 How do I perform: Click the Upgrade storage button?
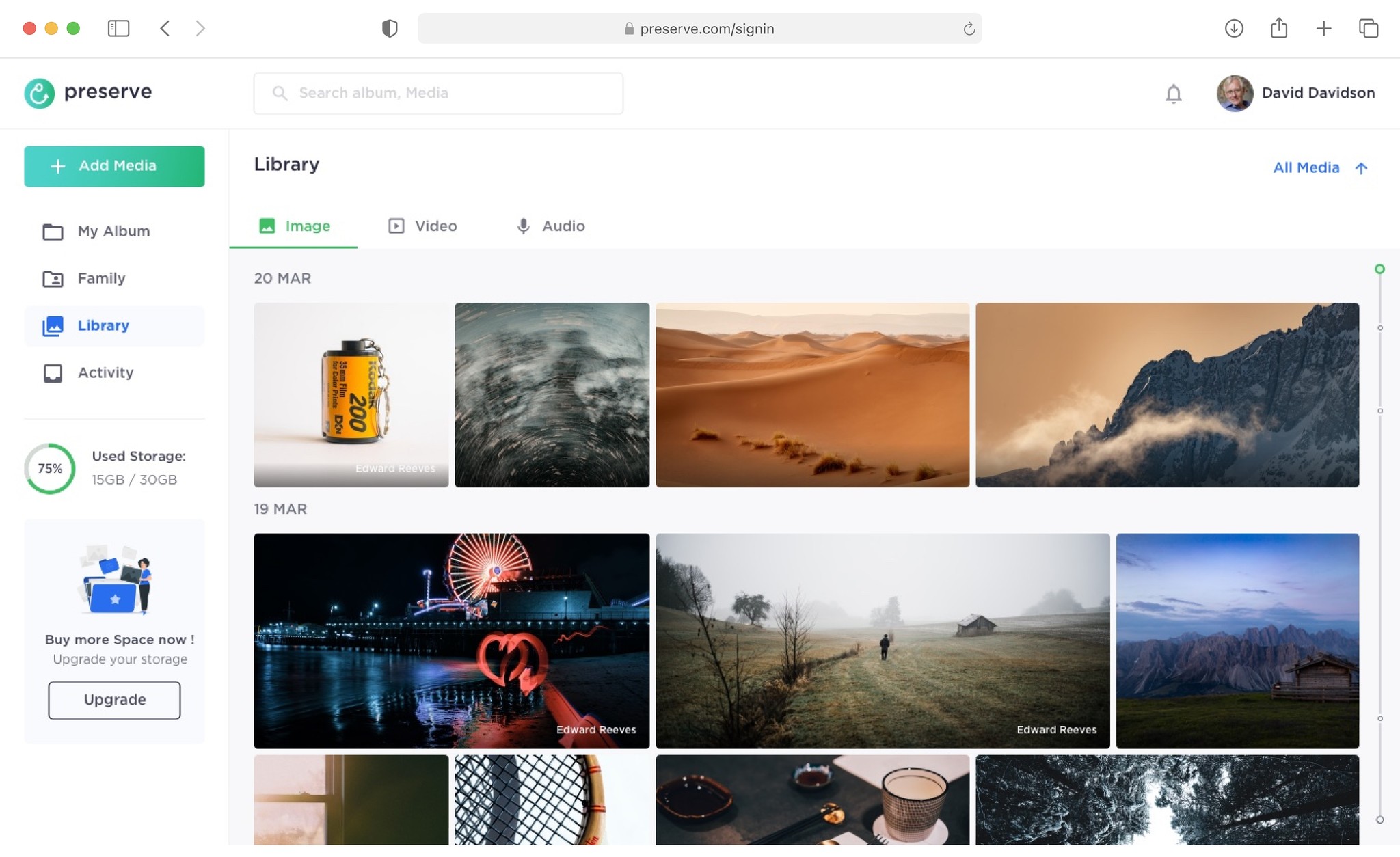[x=114, y=700]
